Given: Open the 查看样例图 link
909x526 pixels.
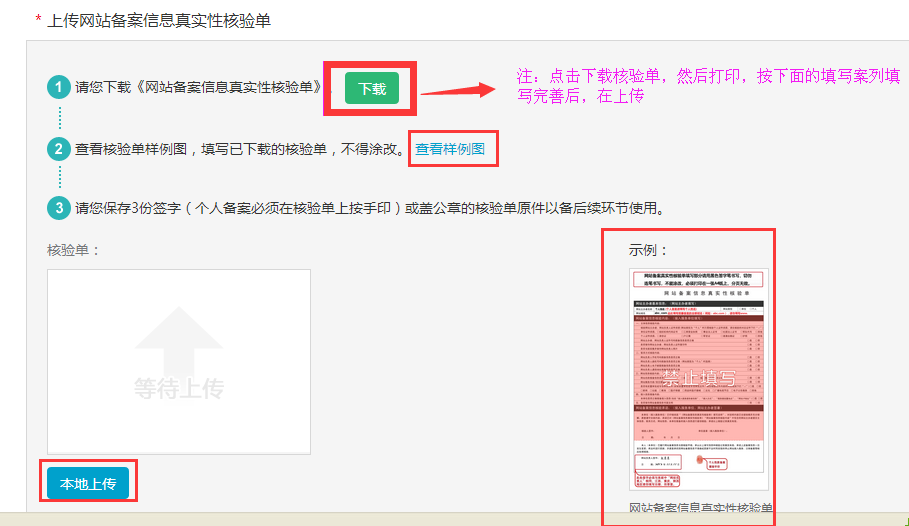Looking at the screenshot, I should point(450,149).
